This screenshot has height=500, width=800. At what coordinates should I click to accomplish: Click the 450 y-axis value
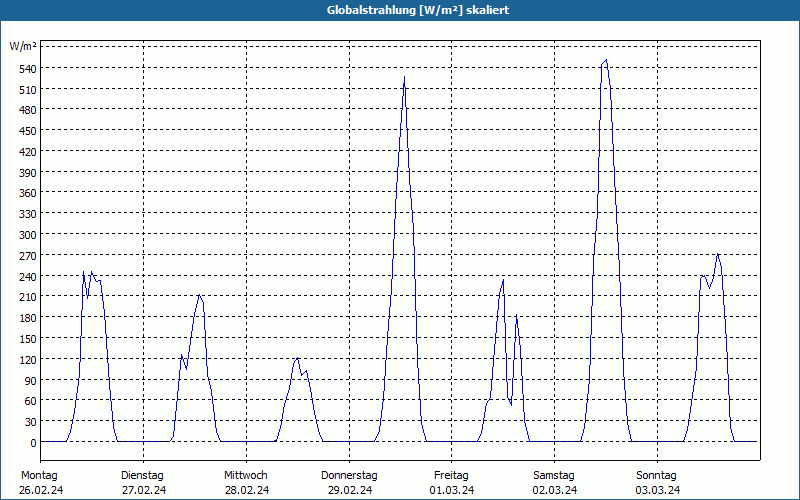27,131
